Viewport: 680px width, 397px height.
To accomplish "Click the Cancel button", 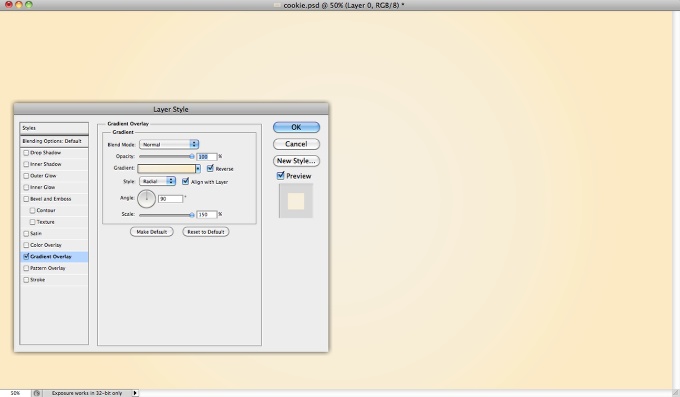I will [x=296, y=144].
